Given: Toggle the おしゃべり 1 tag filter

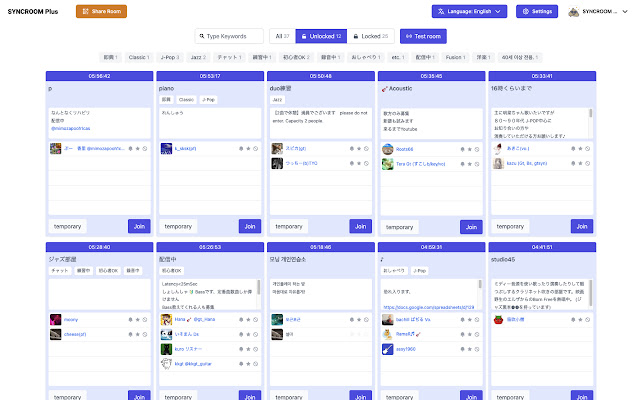Looking at the screenshot, I should tap(366, 58).
